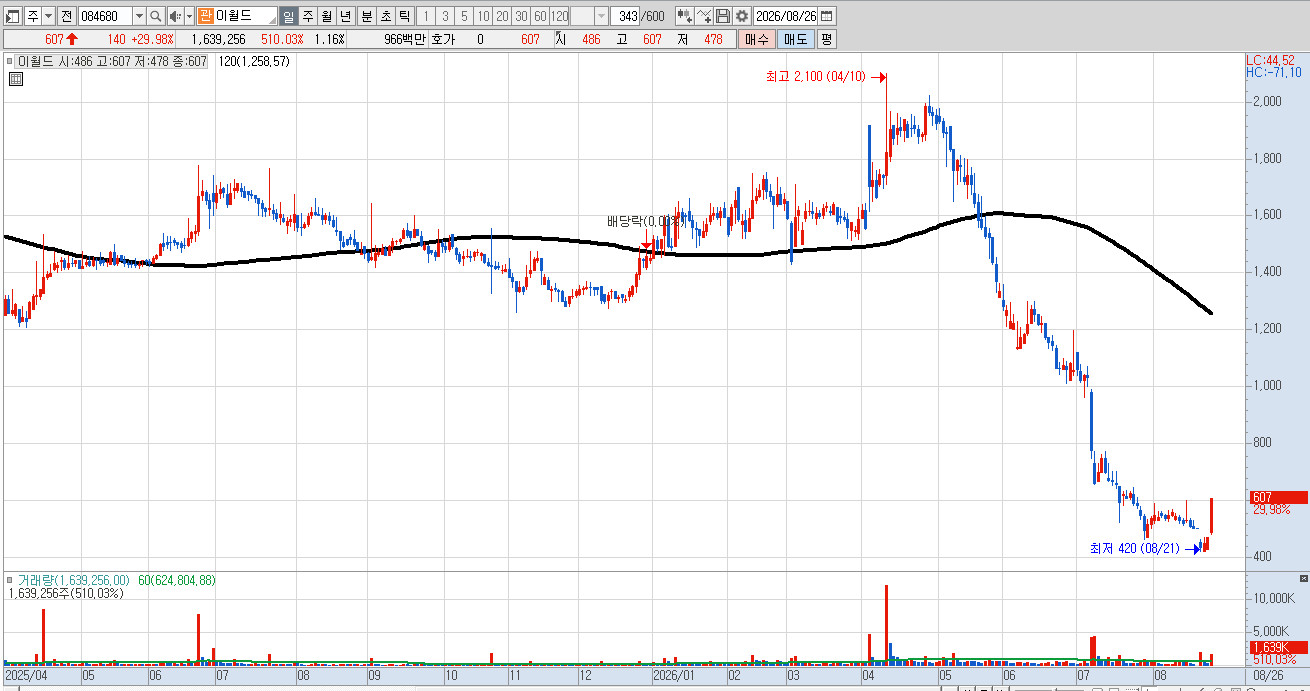Expand the custom interval dropdown arrow

pos(601,16)
